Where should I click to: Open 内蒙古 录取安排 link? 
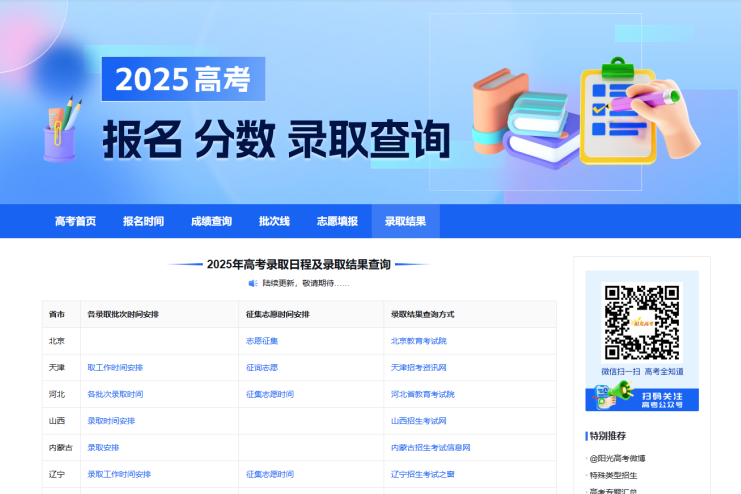click(x=103, y=447)
